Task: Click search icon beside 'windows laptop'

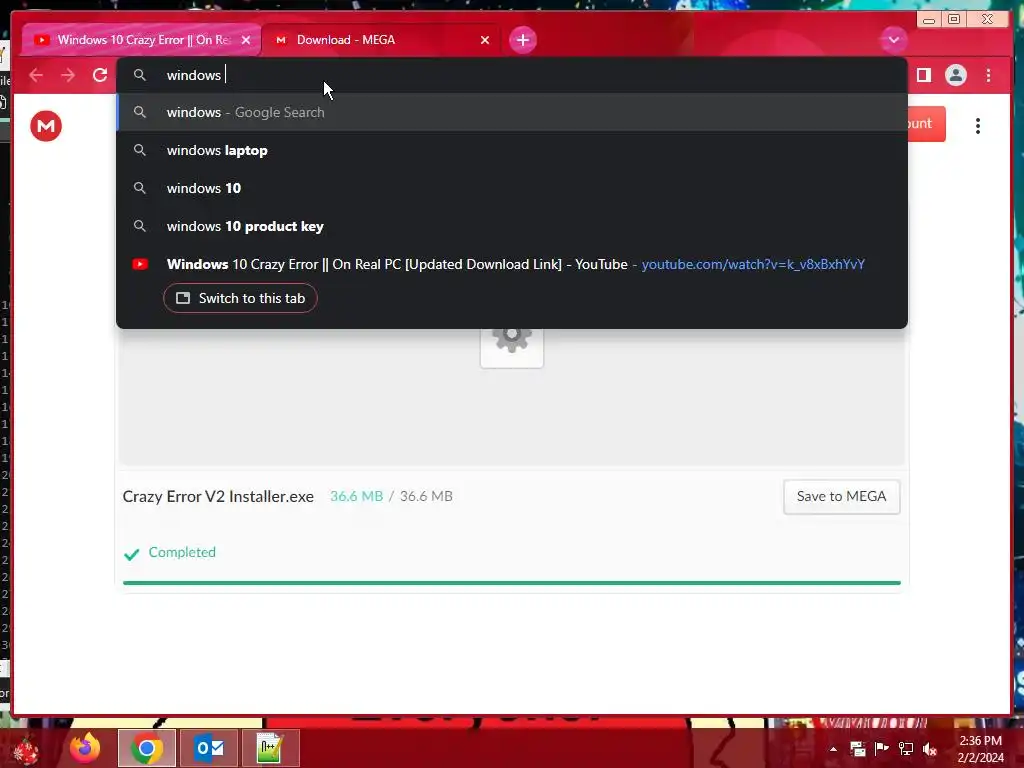Action: pos(140,150)
